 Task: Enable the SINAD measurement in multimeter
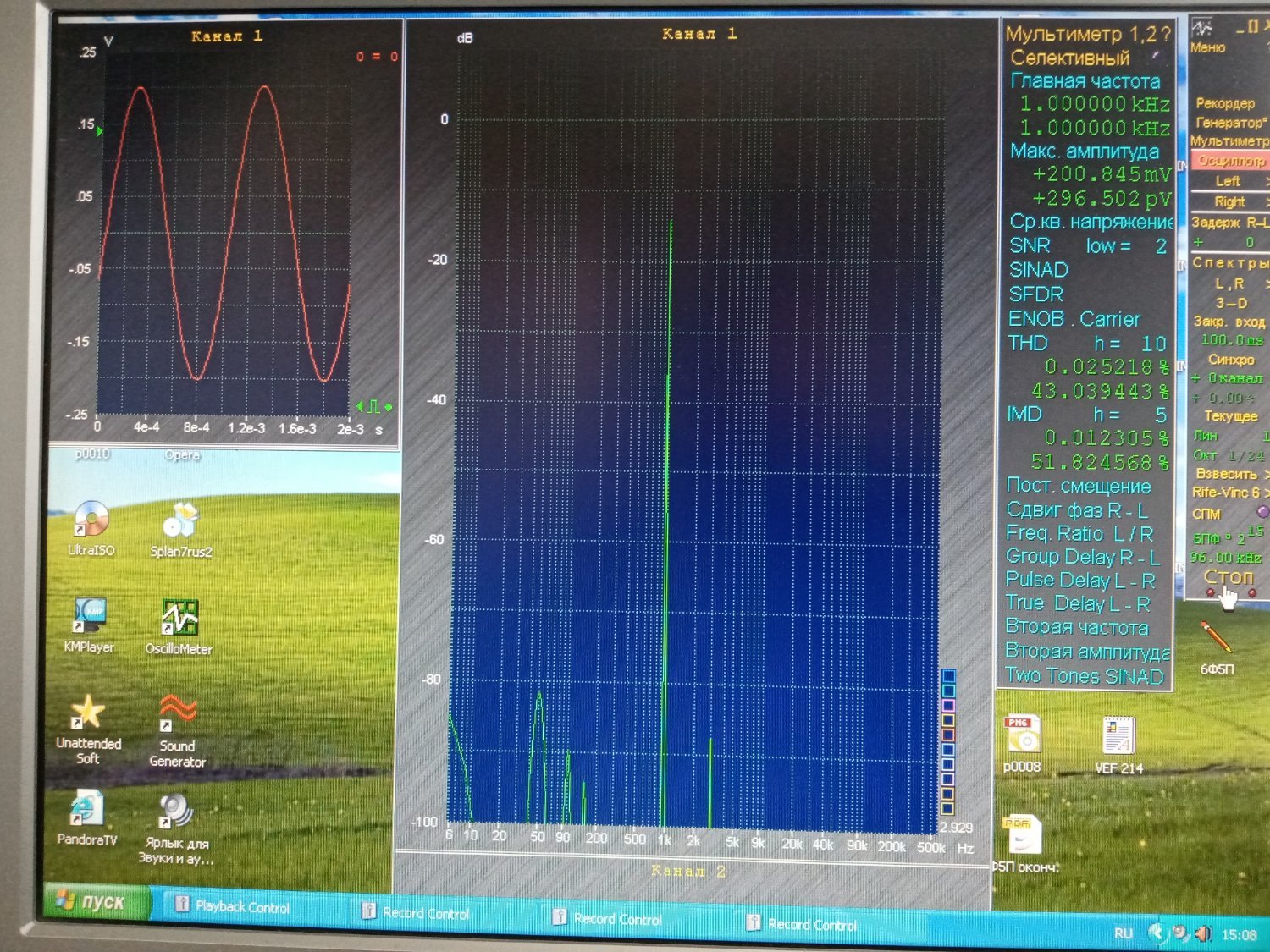click(1039, 270)
